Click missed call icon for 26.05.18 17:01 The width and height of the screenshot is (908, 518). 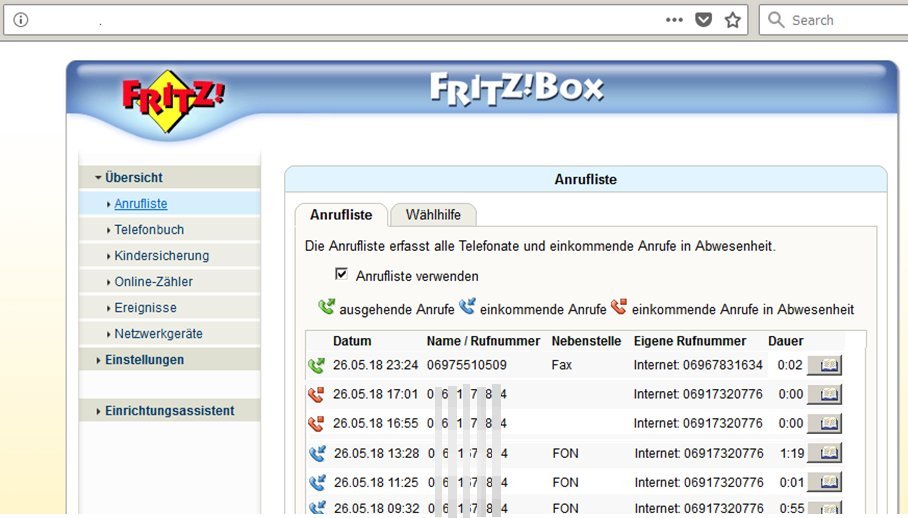coord(316,395)
